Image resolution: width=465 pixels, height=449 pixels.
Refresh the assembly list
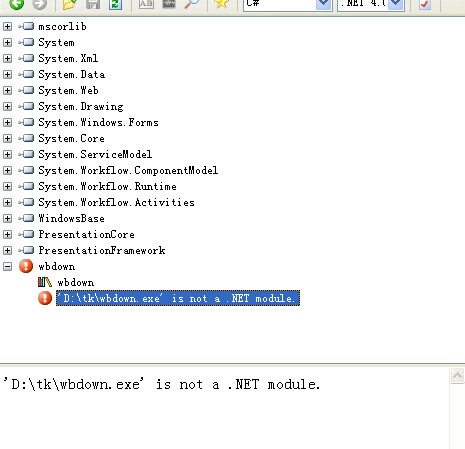pyautogui.click(x=115, y=4)
